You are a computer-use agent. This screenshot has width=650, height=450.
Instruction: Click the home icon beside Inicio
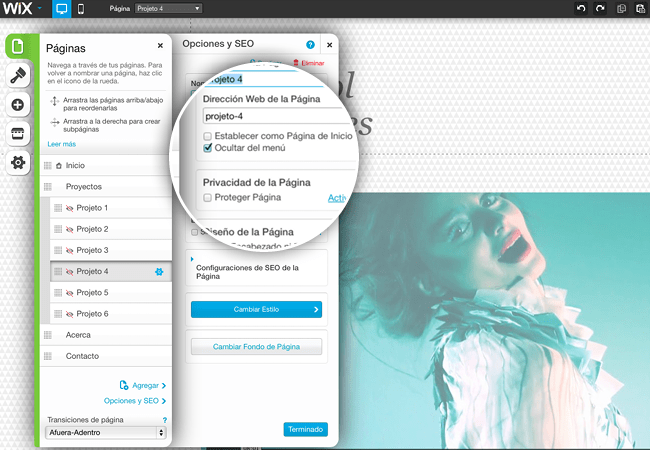[59, 166]
